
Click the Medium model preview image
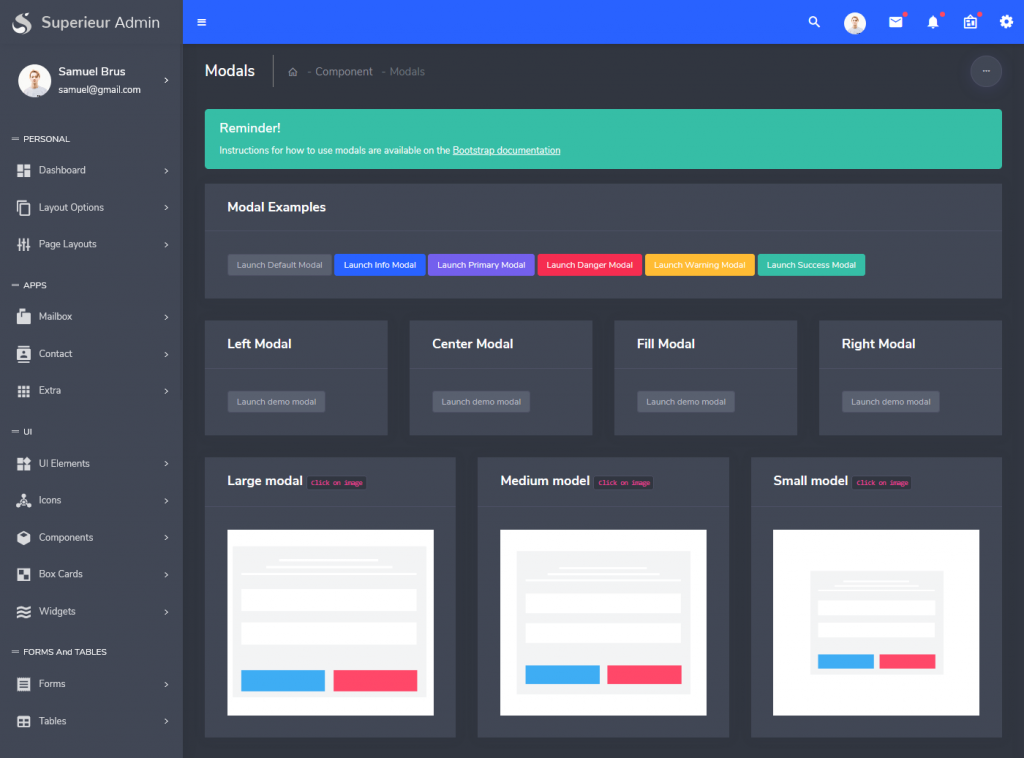(x=603, y=623)
